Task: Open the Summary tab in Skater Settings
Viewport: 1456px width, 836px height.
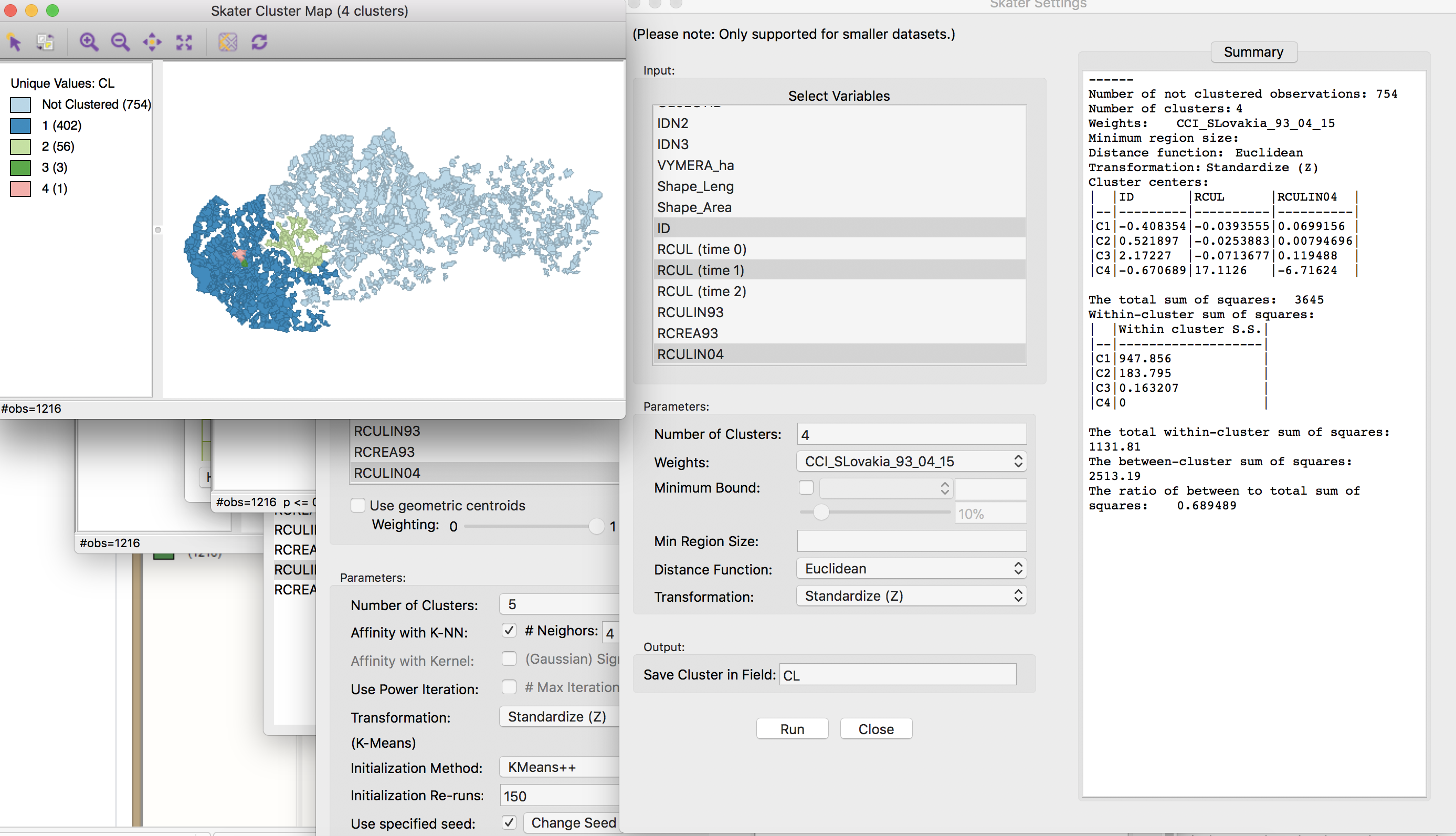Action: (1253, 51)
